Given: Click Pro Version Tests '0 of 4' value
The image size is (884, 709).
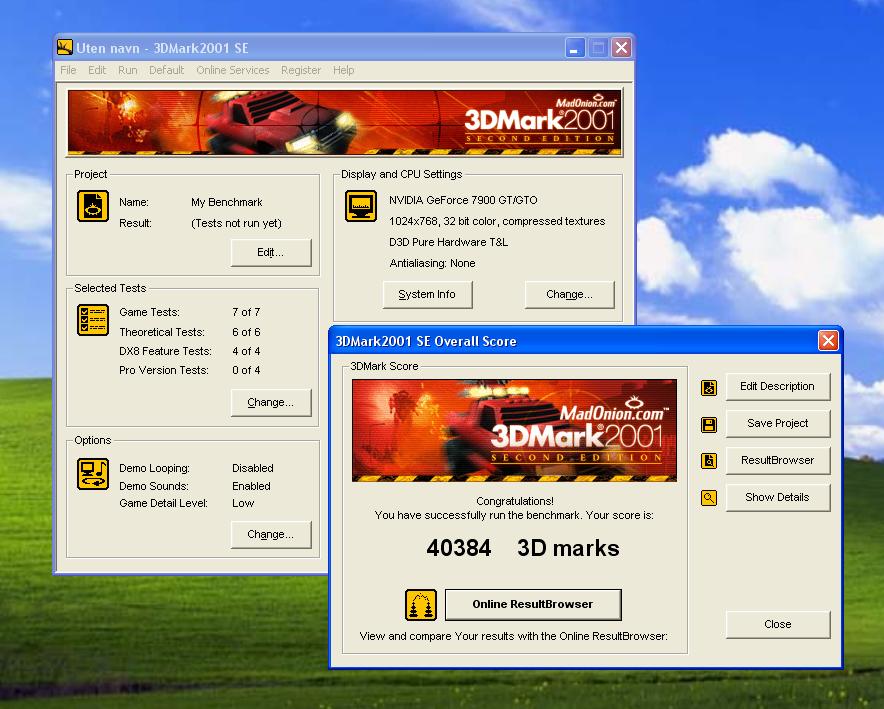Looking at the screenshot, I should (246, 370).
